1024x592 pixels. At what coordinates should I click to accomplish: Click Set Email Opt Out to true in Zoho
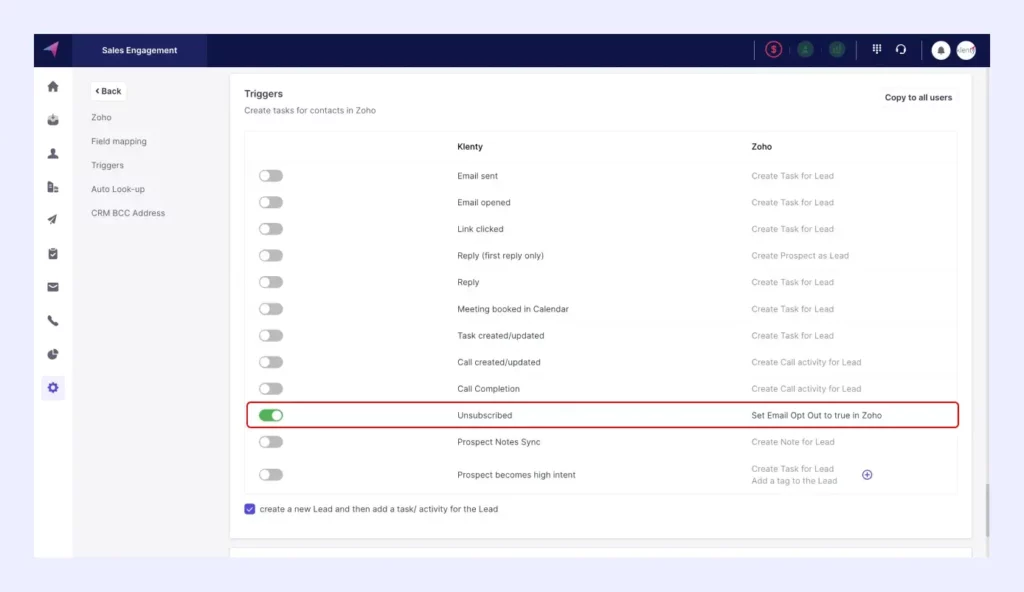coord(816,415)
